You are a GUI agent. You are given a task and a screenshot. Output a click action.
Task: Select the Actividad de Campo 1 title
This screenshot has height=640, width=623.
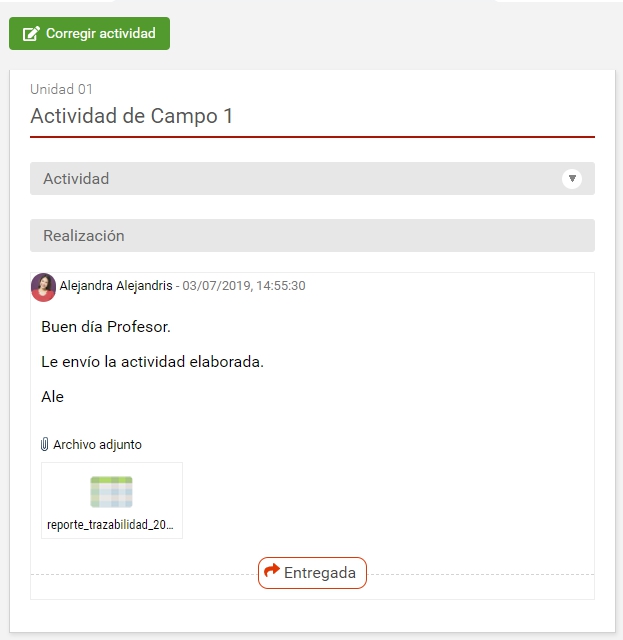click(131, 116)
